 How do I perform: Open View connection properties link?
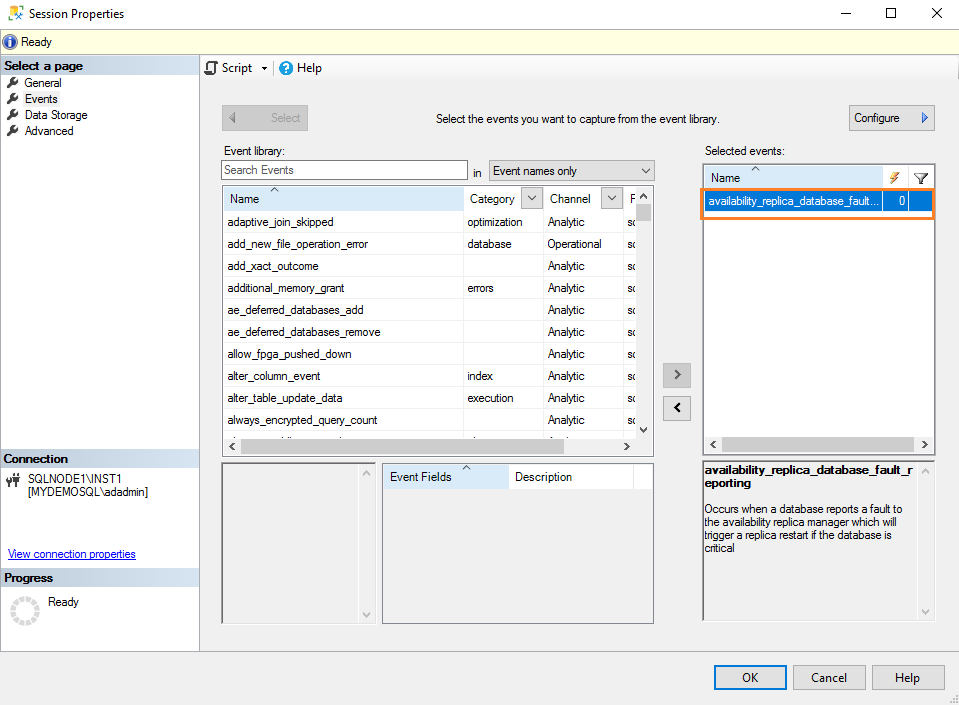(71, 554)
